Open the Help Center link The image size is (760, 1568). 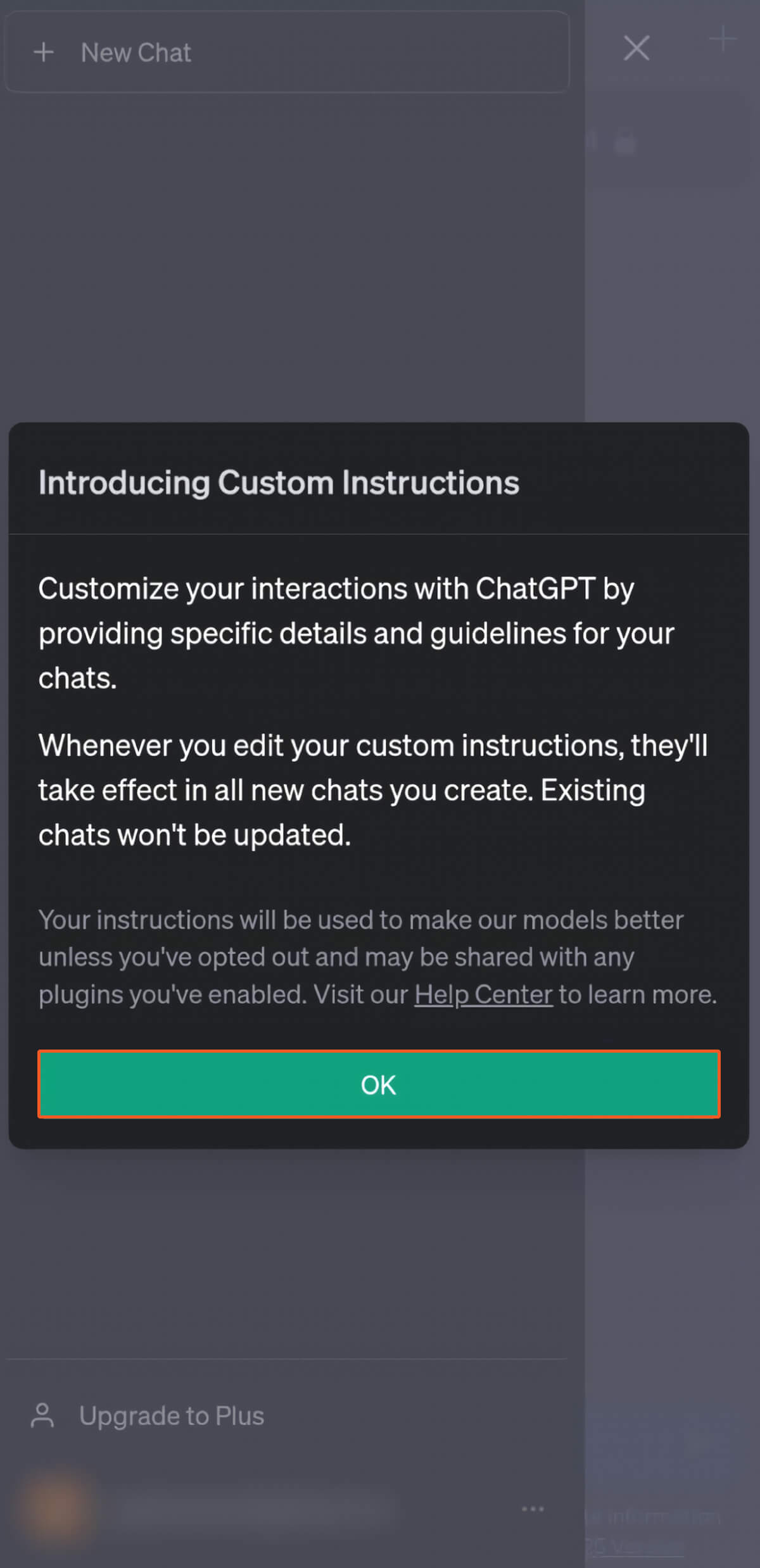tap(483, 994)
